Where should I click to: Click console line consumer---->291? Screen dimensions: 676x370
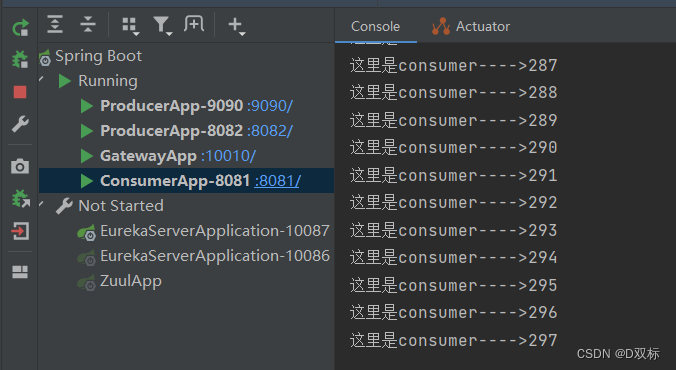454,176
